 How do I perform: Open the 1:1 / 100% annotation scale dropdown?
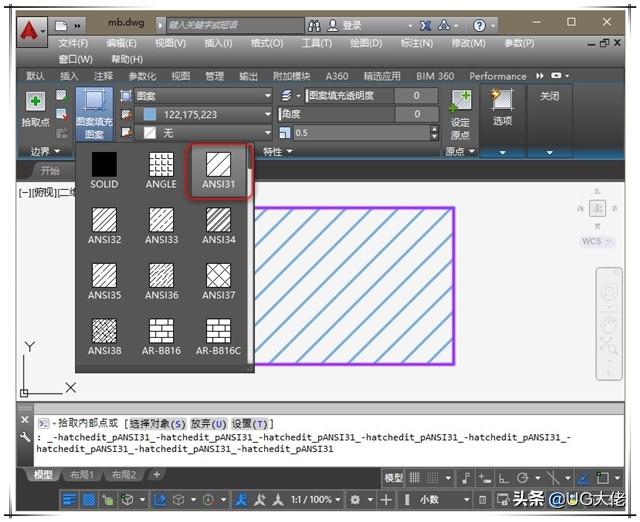(x=316, y=500)
